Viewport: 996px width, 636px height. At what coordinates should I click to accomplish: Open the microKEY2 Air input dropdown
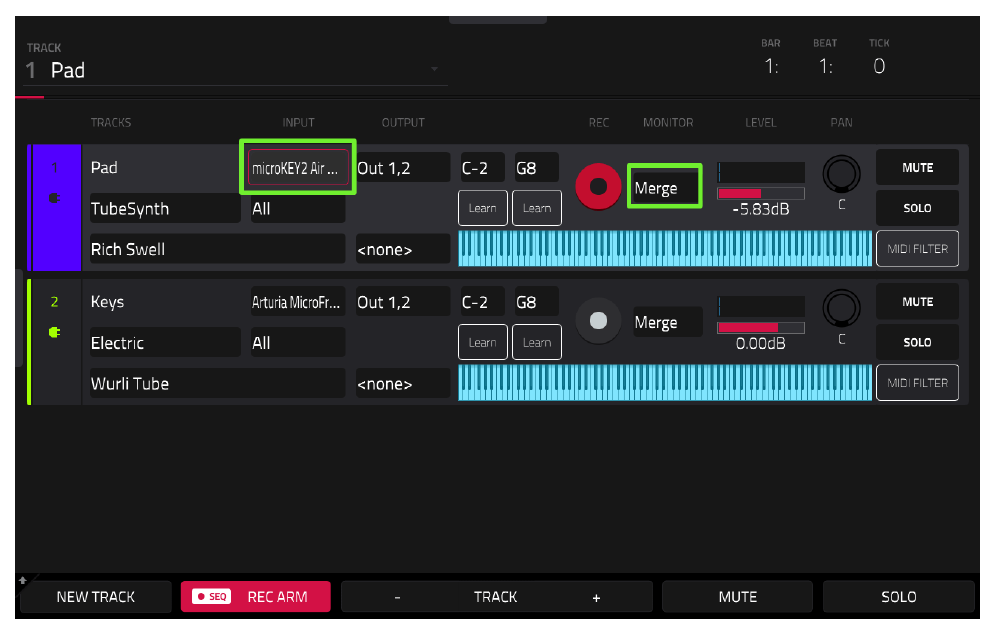[x=298, y=168]
